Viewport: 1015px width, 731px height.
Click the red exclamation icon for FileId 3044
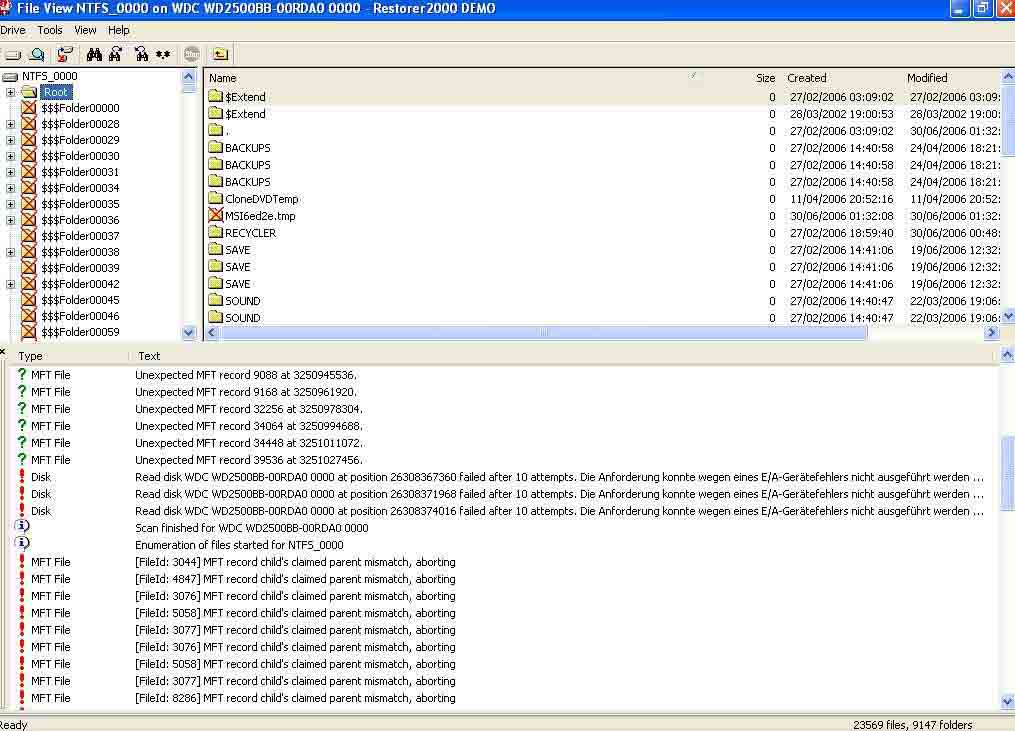[22, 561]
